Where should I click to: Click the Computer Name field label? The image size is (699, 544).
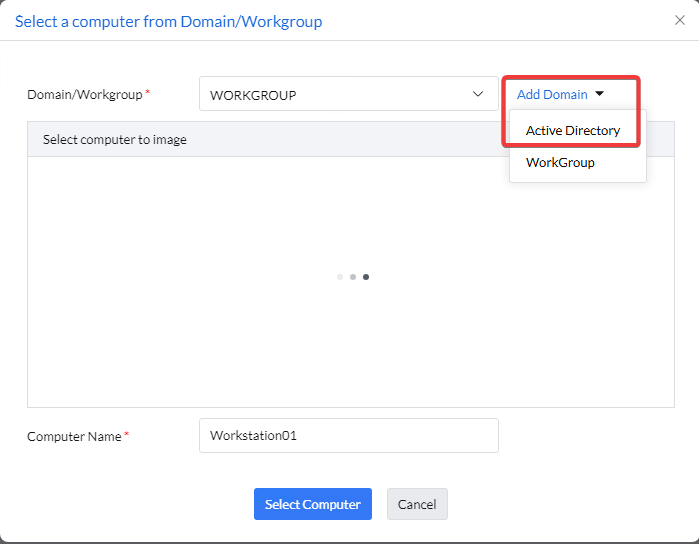click(x=74, y=437)
